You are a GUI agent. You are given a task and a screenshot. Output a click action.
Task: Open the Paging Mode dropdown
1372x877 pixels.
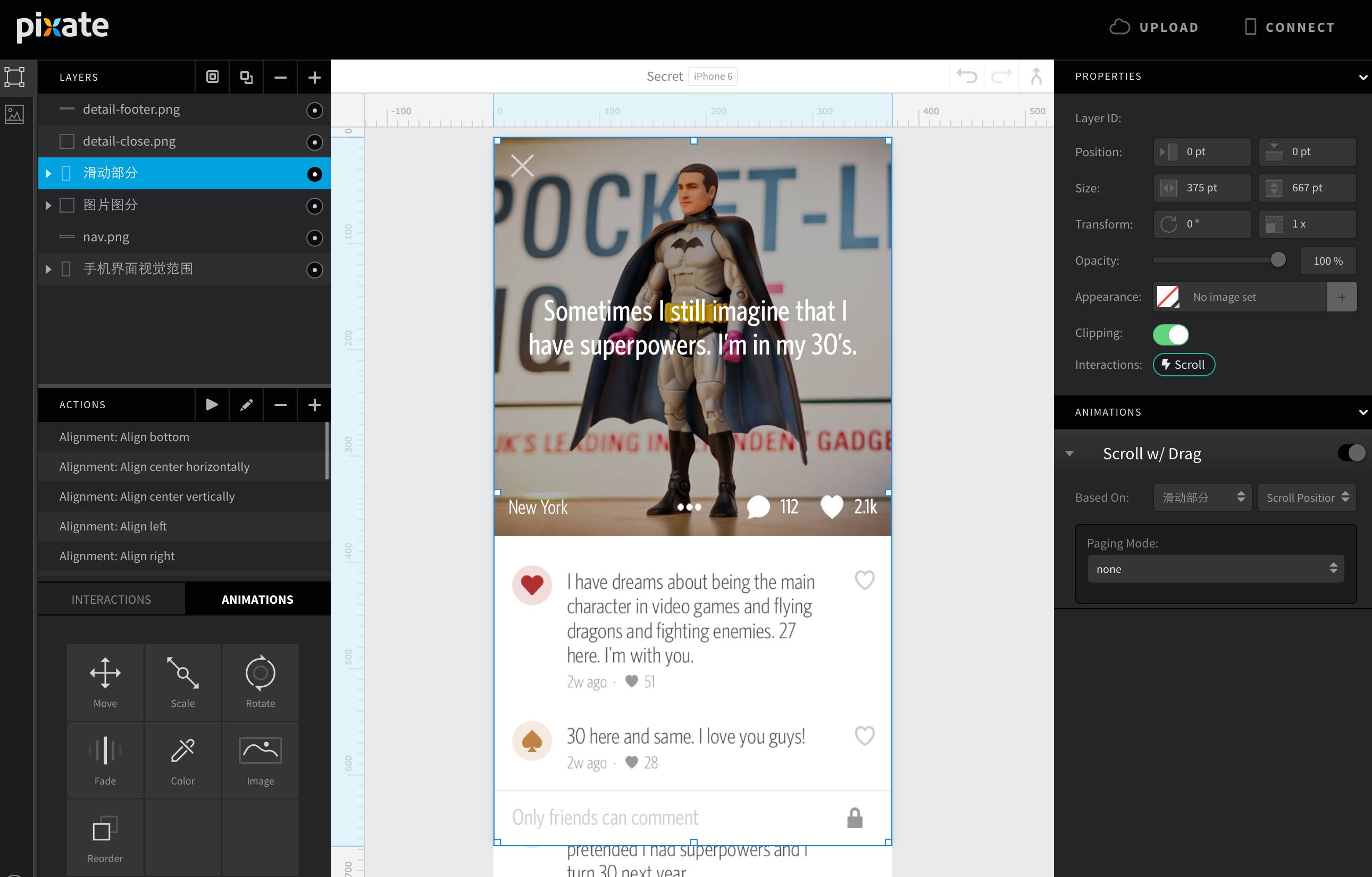pos(1215,568)
